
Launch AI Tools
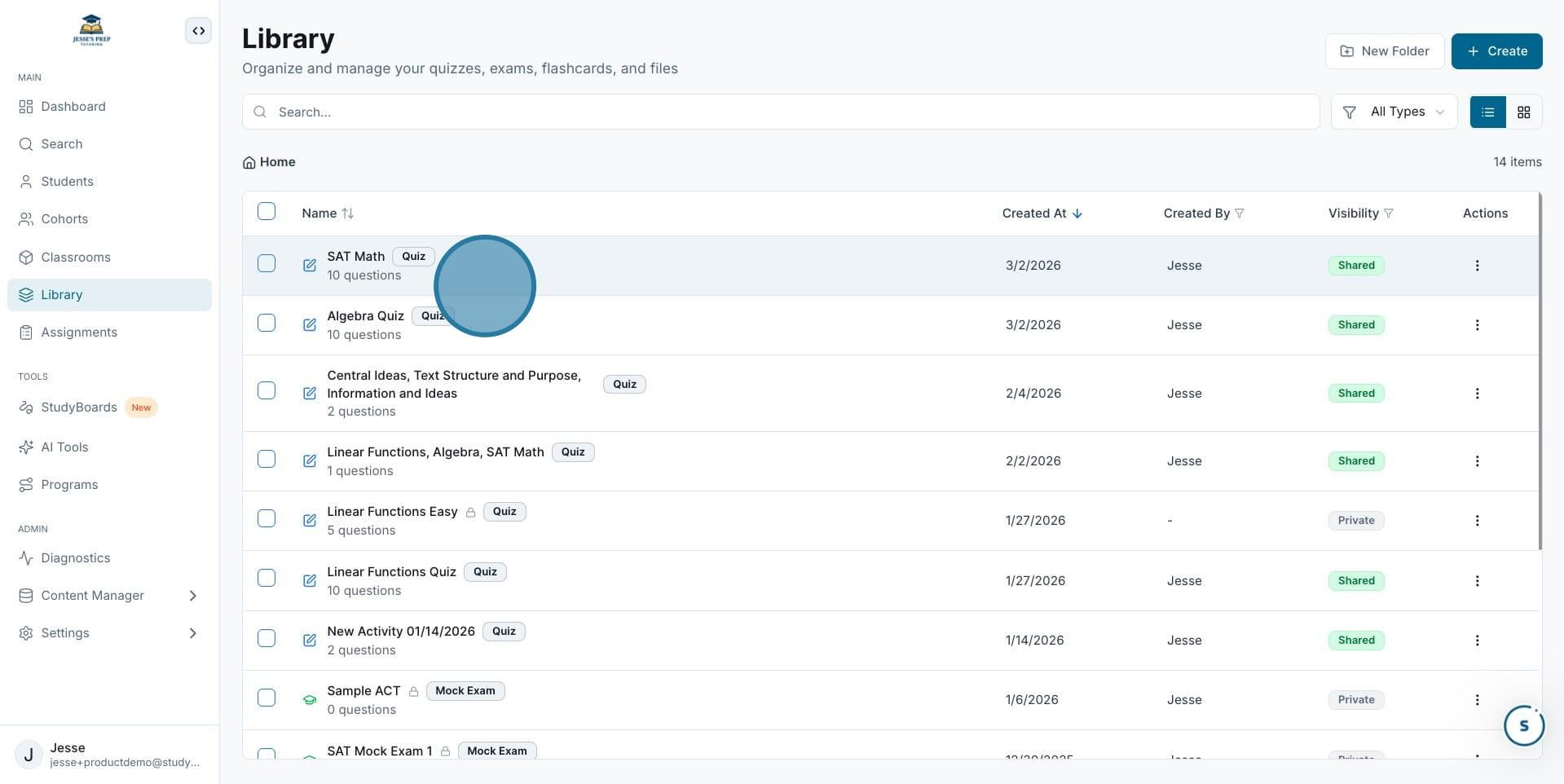(x=109, y=447)
